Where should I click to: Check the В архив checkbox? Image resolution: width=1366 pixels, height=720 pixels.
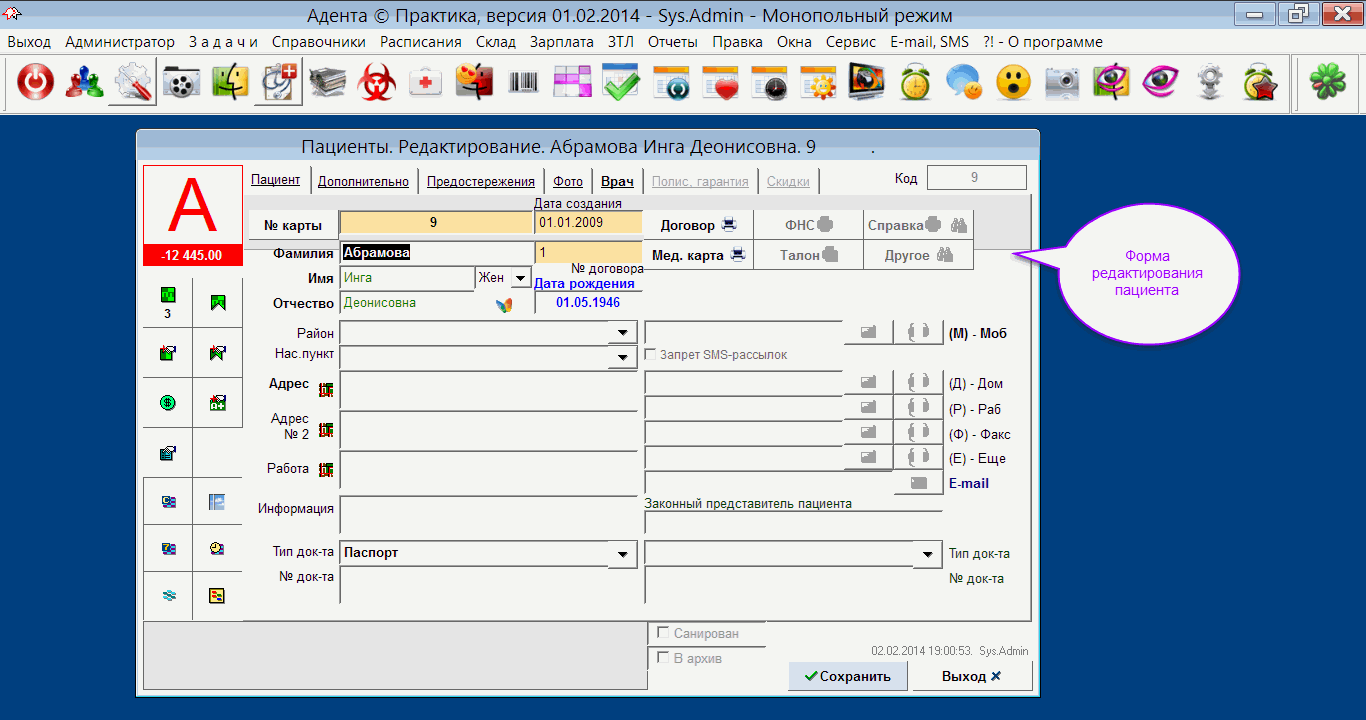pyautogui.click(x=663, y=658)
